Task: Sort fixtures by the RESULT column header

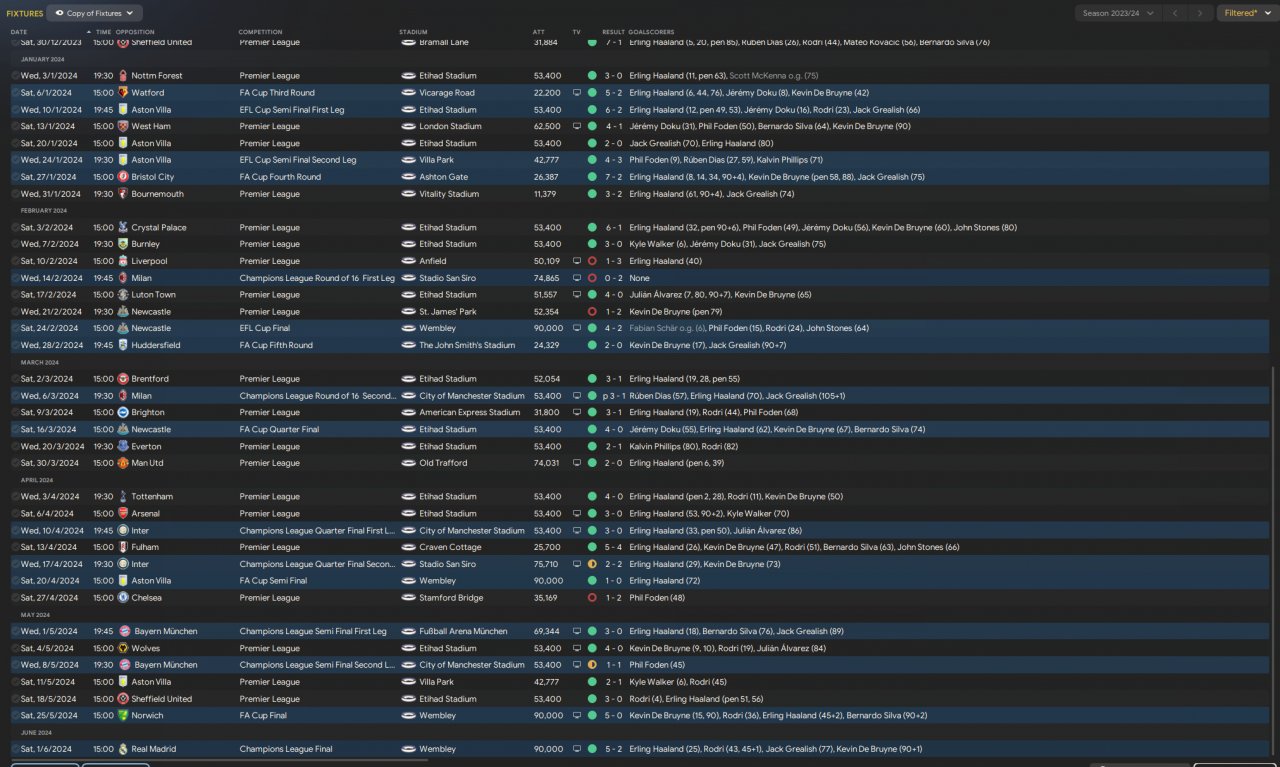Action: [x=613, y=32]
